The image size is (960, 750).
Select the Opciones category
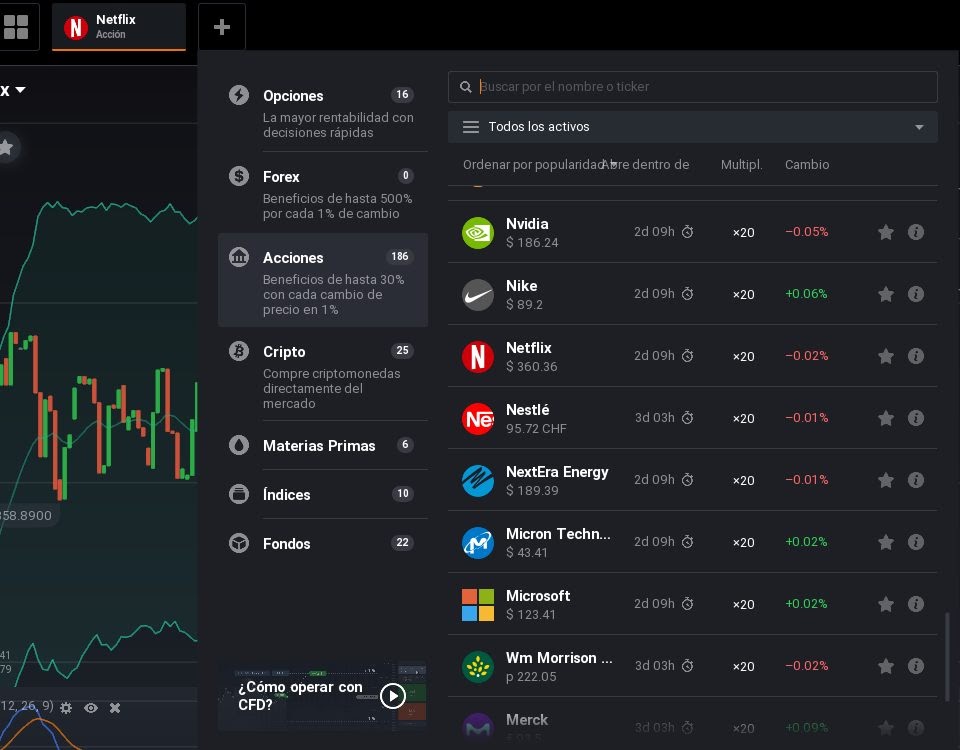tap(323, 113)
